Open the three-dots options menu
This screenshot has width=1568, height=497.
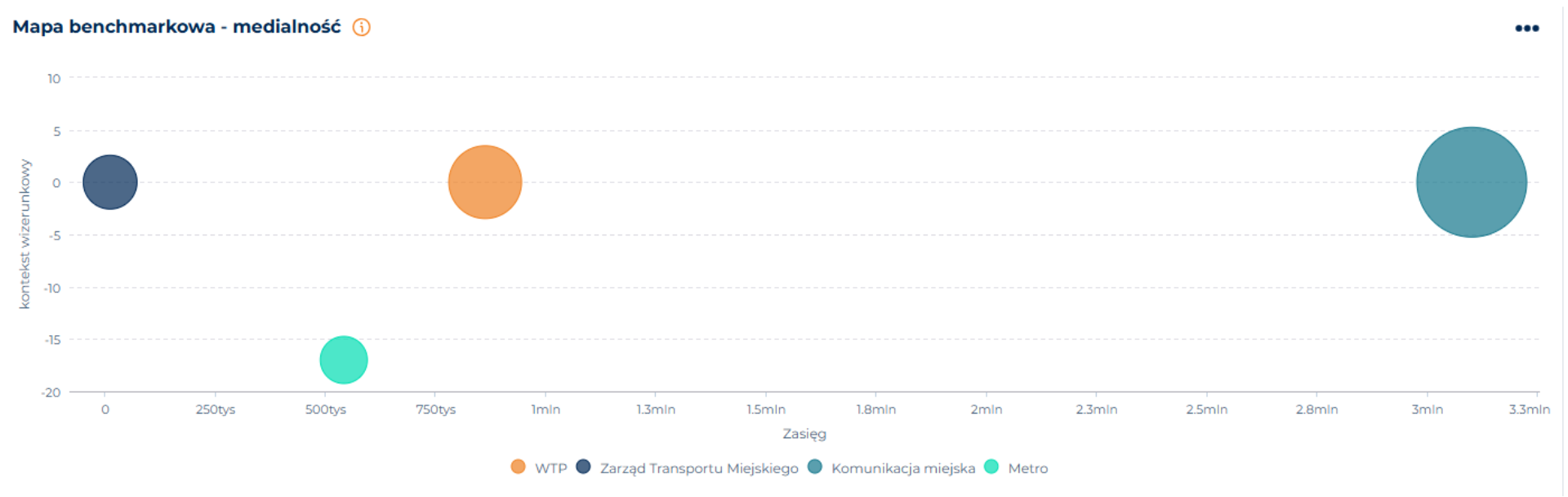(x=1526, y=29)
